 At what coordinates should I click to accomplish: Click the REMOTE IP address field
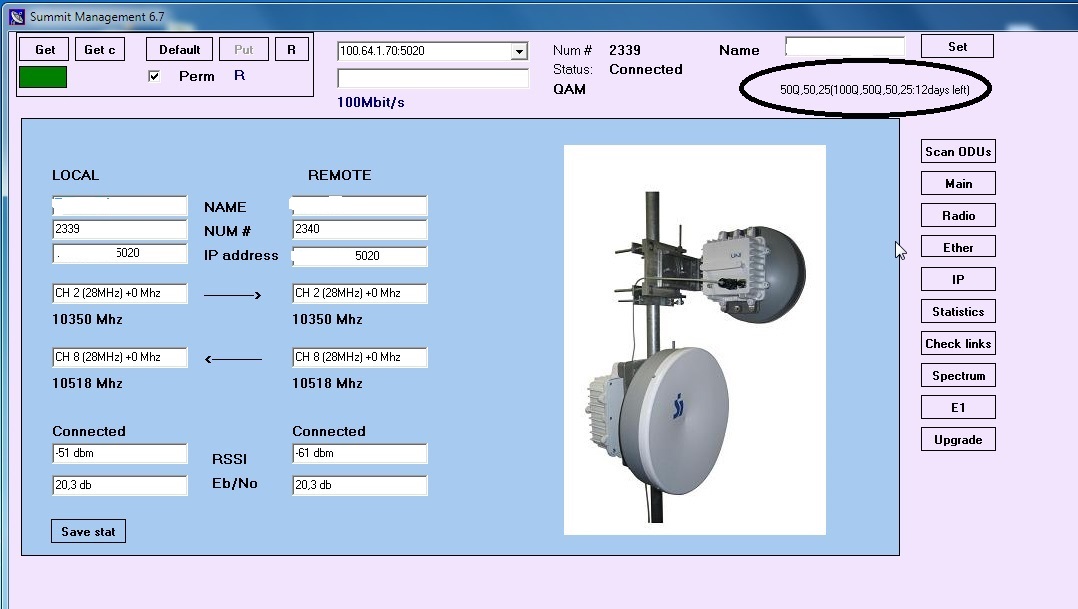click(360, 256)
